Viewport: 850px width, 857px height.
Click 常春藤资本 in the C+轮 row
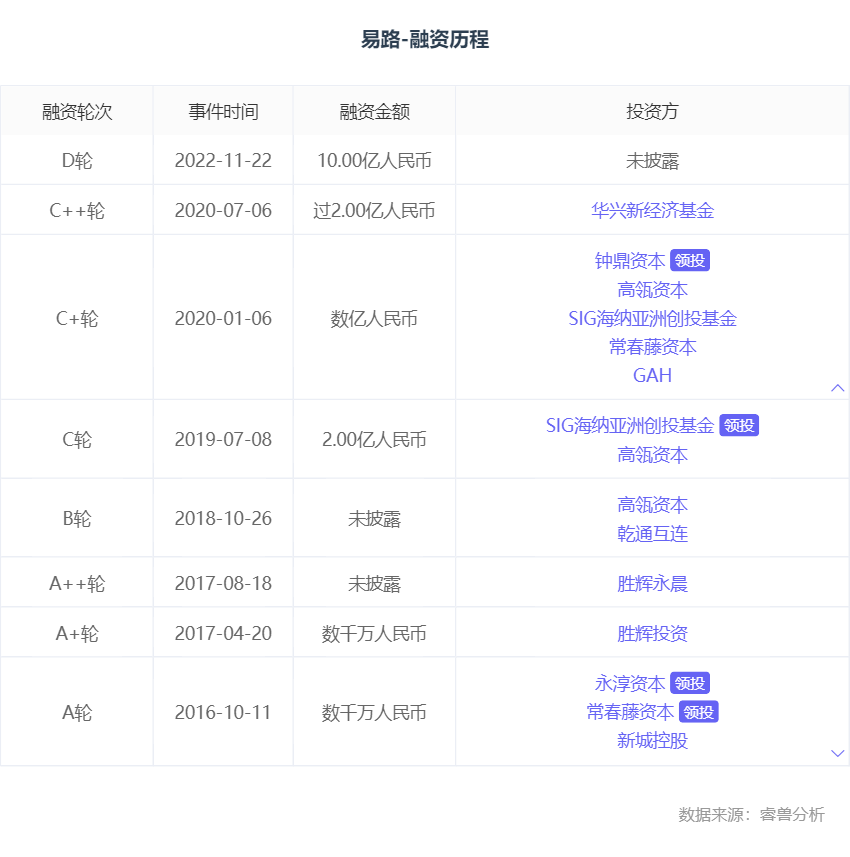click(652, 347)
